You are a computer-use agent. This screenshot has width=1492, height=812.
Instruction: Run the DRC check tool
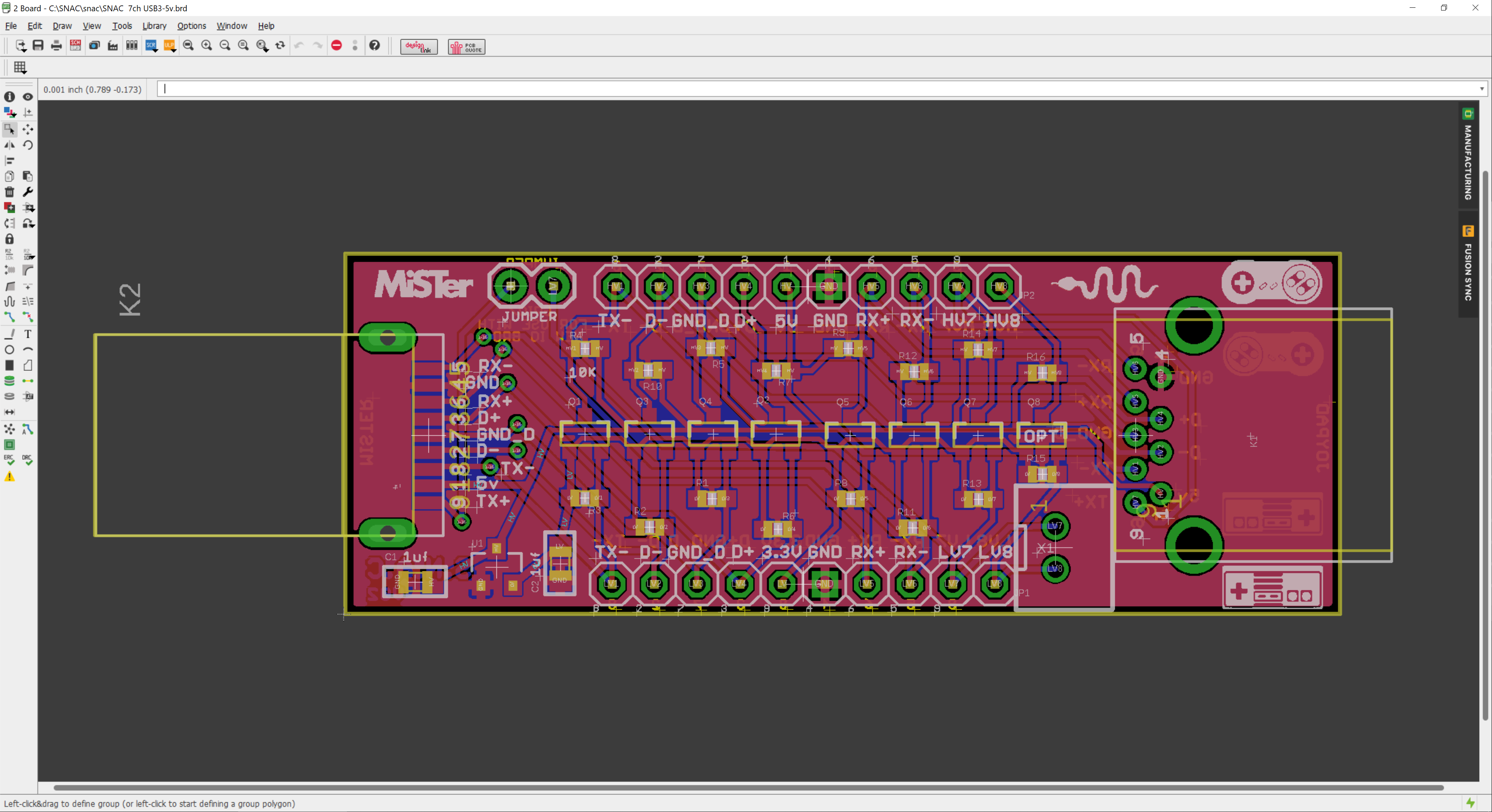(x=27, y=460)
